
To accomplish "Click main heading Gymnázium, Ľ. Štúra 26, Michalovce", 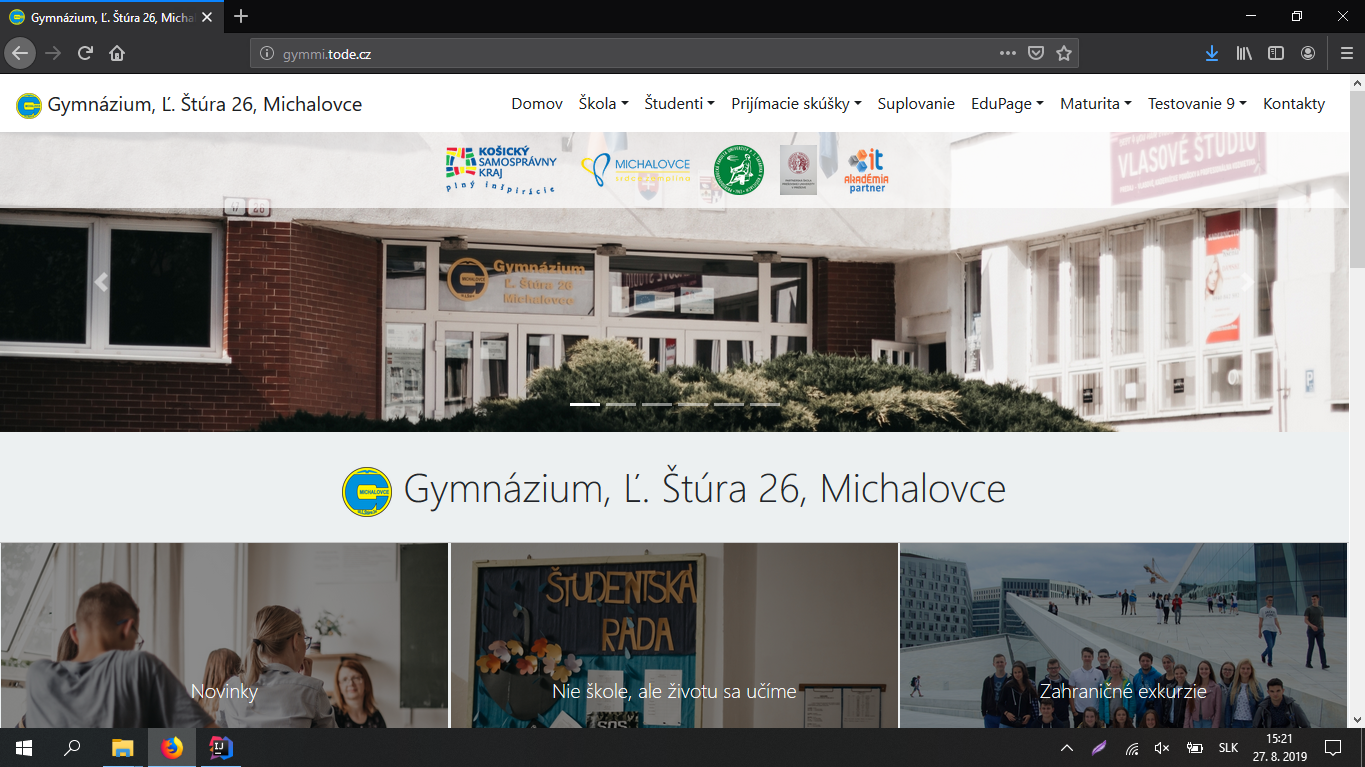I will (704, 490).
